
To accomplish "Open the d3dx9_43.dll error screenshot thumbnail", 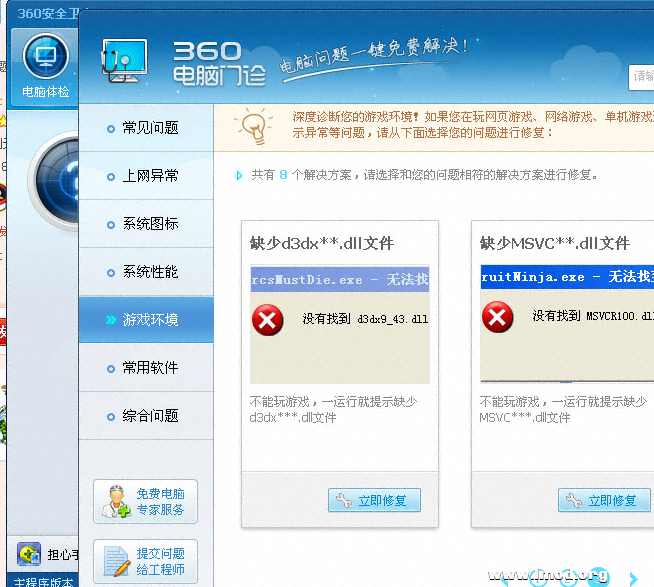I will click(x=340, y=324).
